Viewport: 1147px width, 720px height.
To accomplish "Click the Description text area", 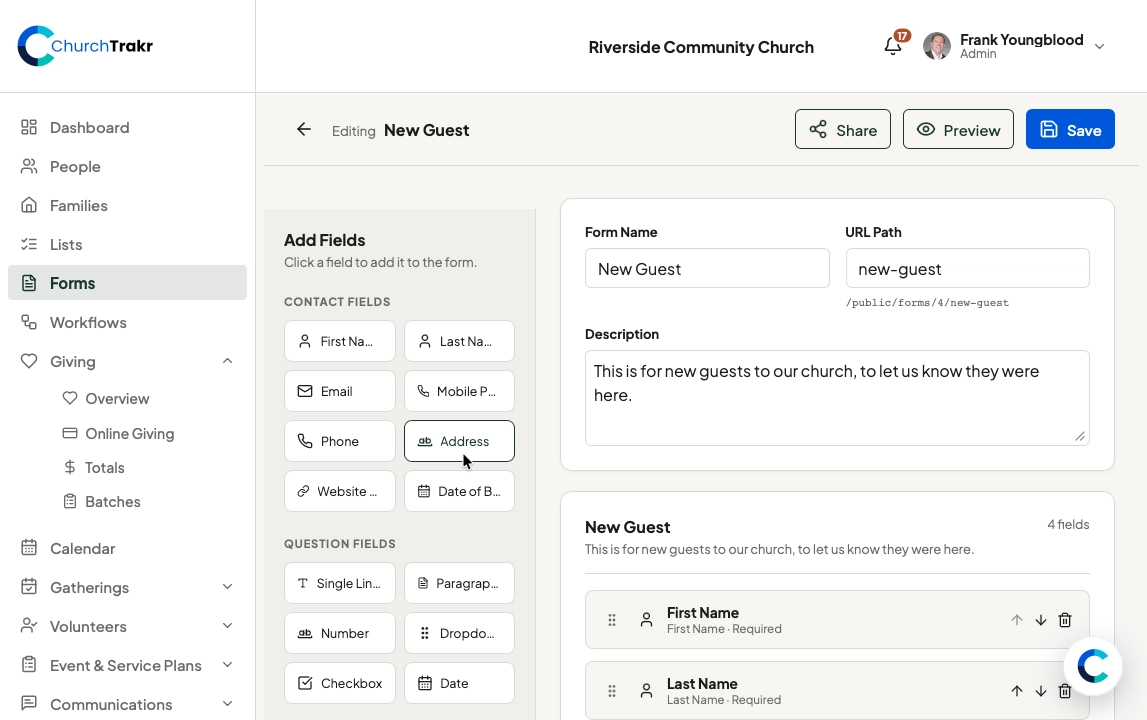I will pos(837,398).
